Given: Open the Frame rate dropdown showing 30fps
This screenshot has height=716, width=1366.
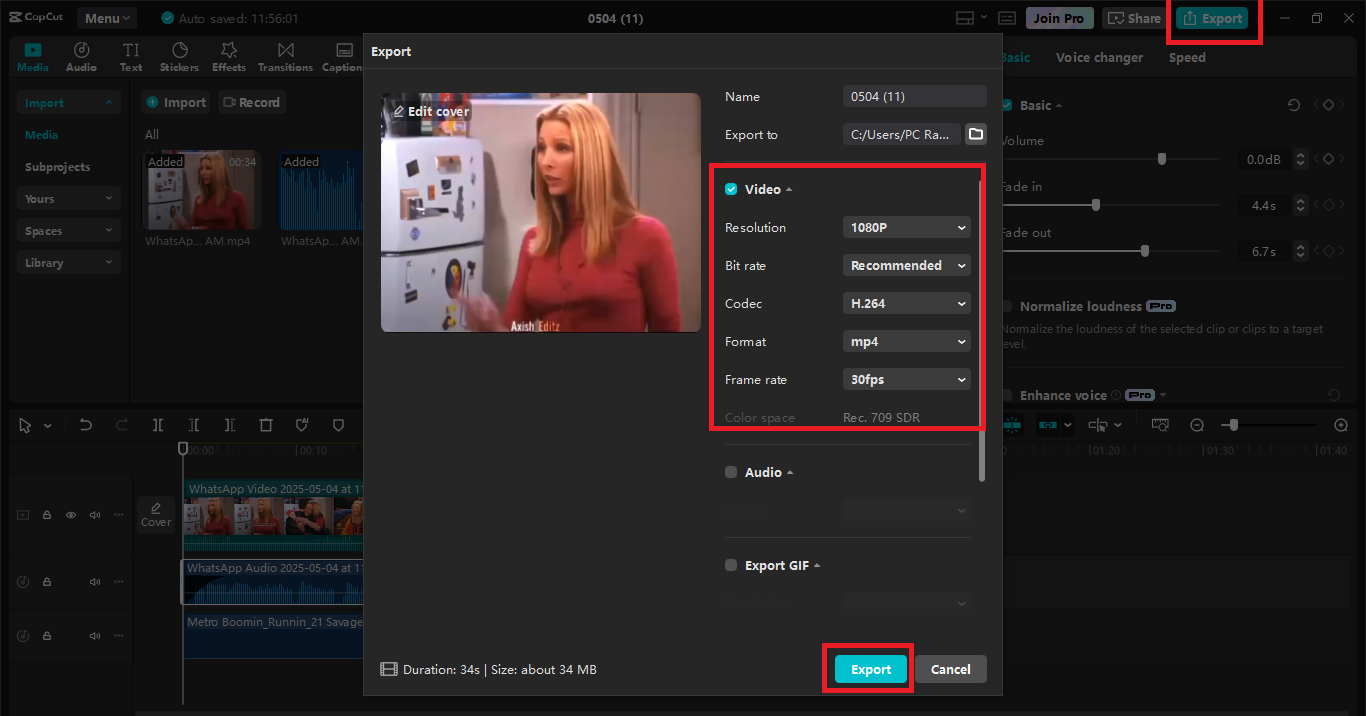Looking at the screenshot, I should coord(907,380).
